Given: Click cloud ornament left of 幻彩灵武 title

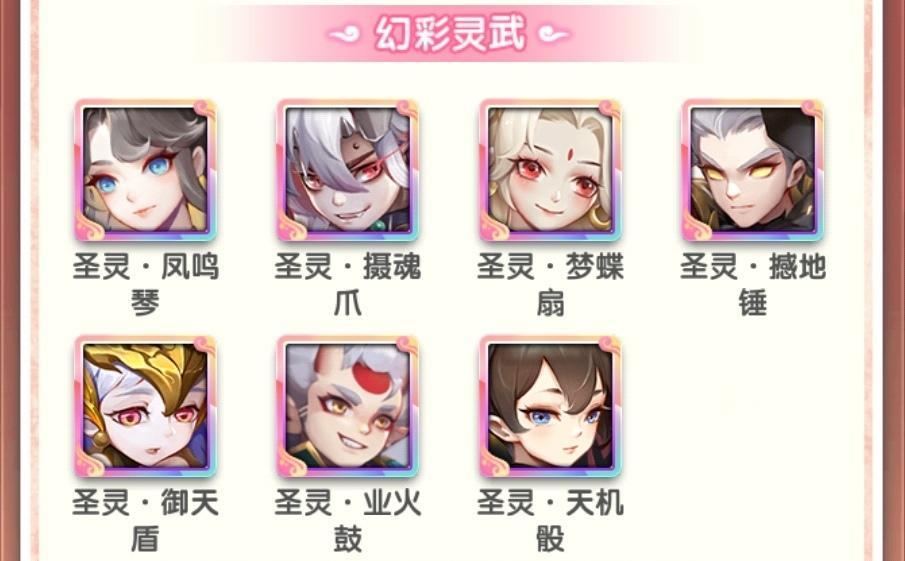Looking at the screenshot, I should (346, 35).
